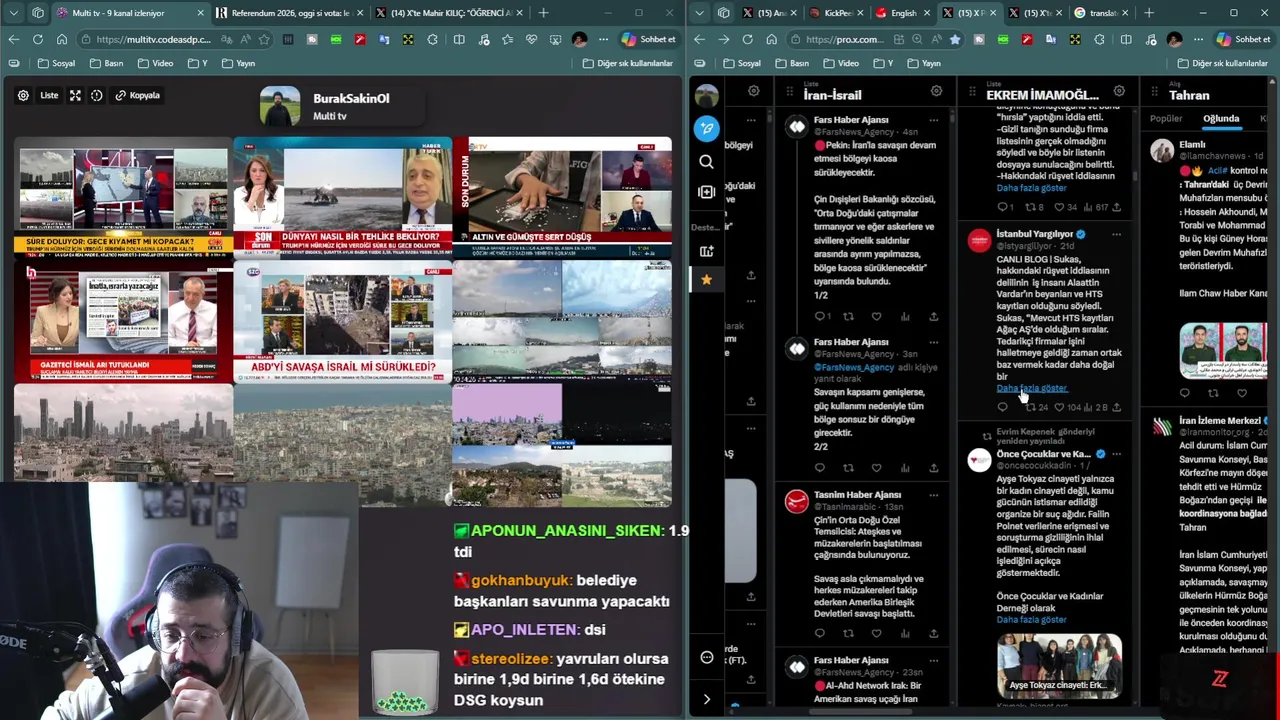The height and width of the screenshot is (720, 1280).
Task: Like the post with 34 likes
Action: point(1066,207)
